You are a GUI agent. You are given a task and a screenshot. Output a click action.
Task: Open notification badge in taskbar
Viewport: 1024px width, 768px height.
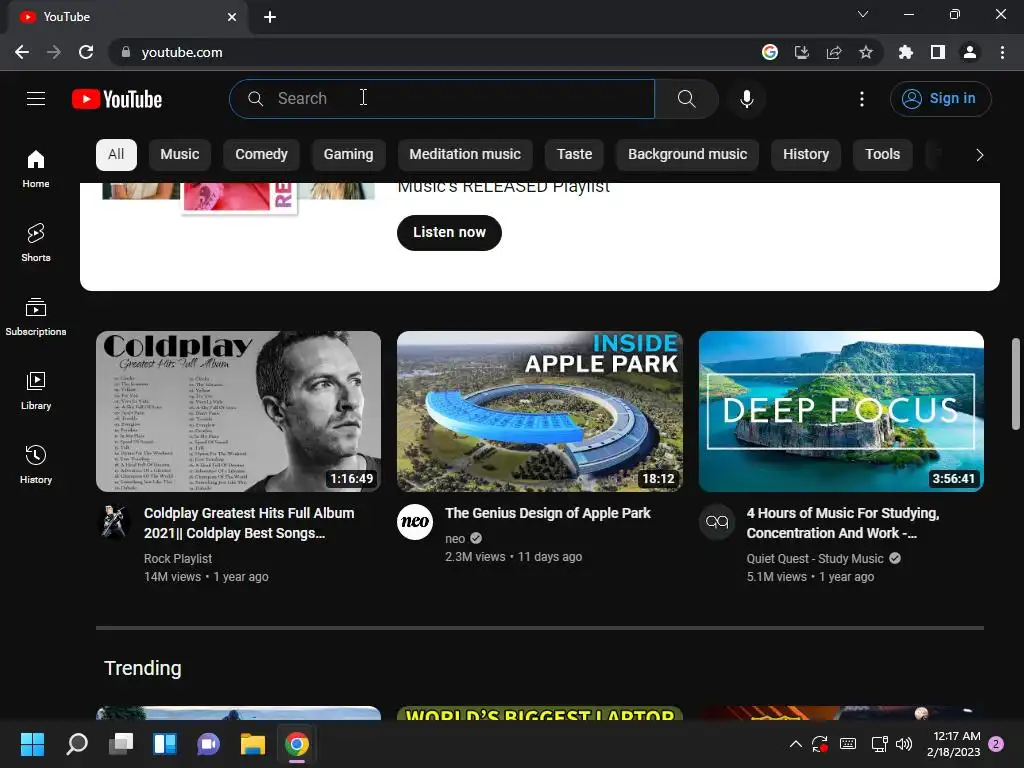pos(996,744)
